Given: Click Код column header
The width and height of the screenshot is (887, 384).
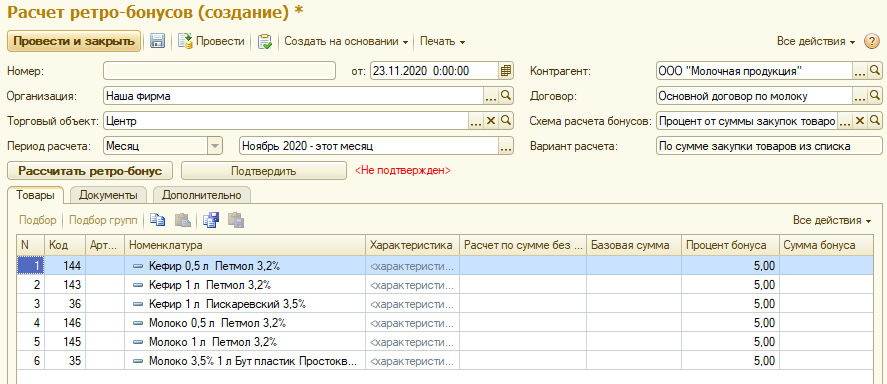Looking at the screenshot, I should [65, 245].
